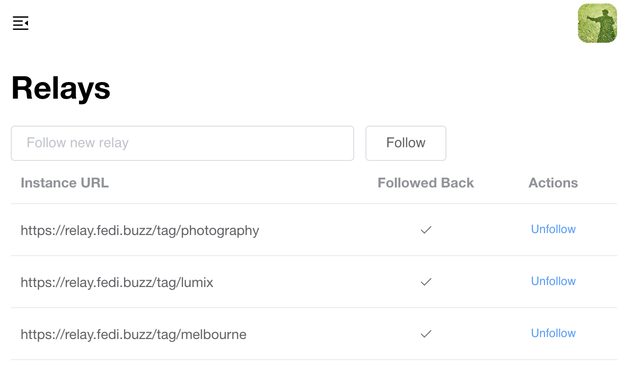
Task: Click the melbourne relay checkmark icon
Action: (x=426, y=334)
